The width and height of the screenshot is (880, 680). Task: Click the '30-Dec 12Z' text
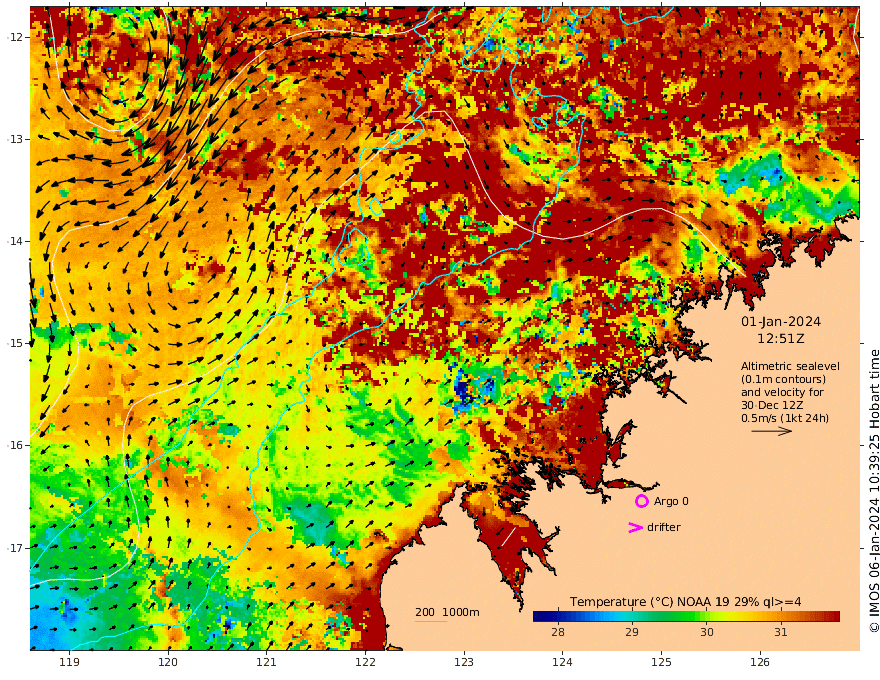(772, 405)
